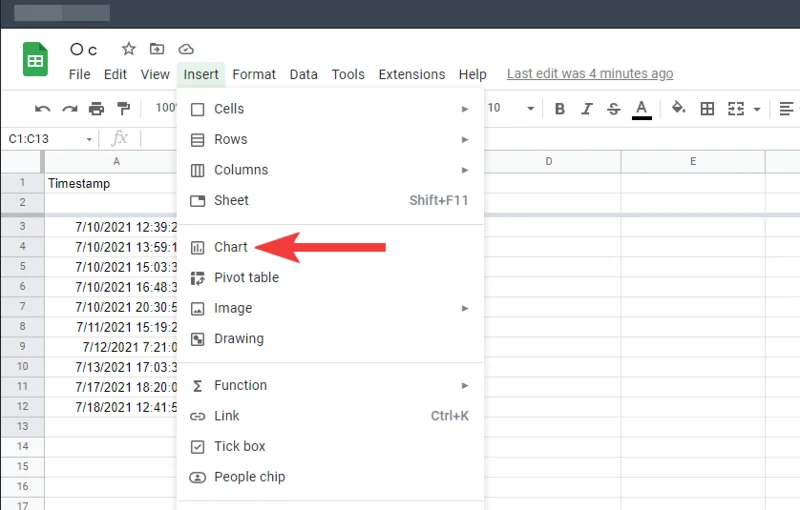The height and width of the screenshot is (510, 800).
Task: Open the fill color bucket
Action: click(678, 109)
